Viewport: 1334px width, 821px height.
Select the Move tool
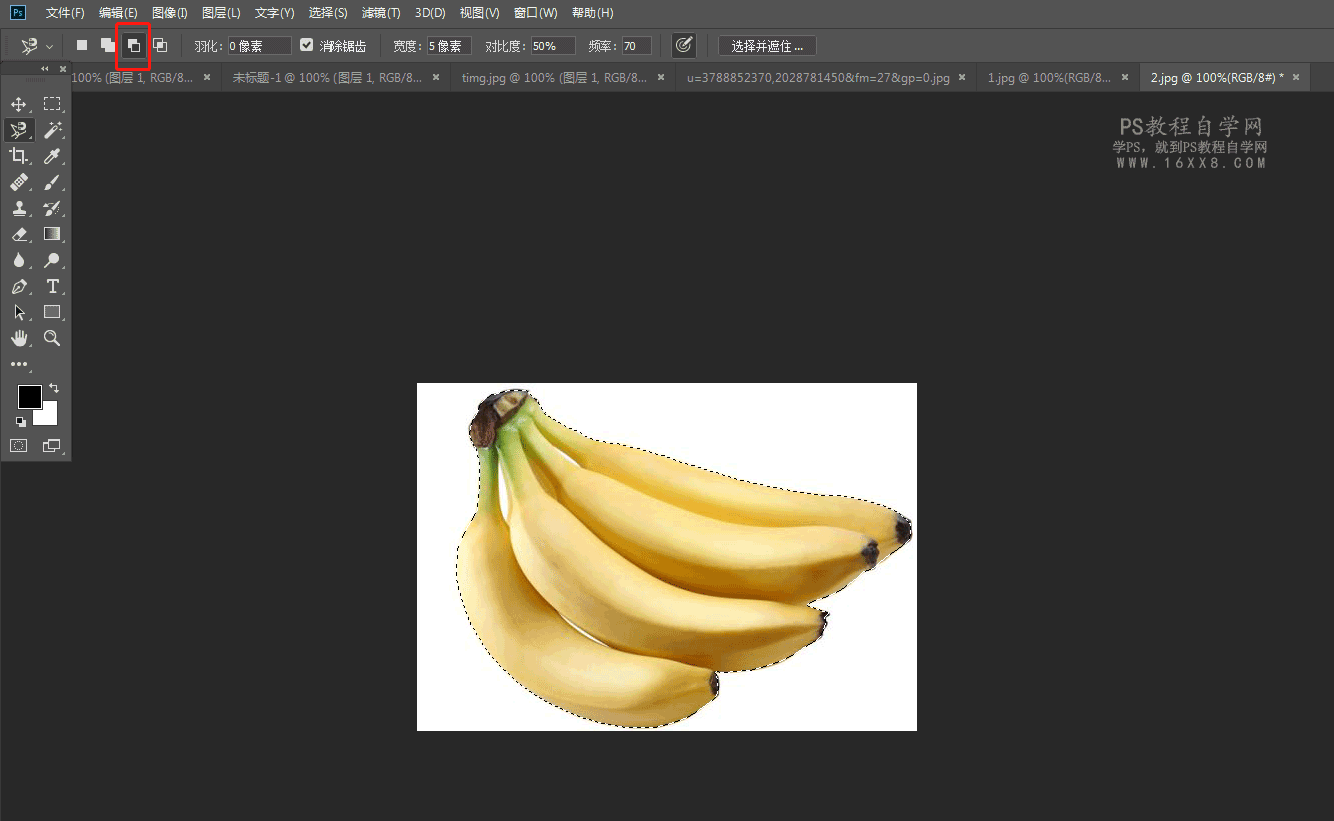click(19, 105)
